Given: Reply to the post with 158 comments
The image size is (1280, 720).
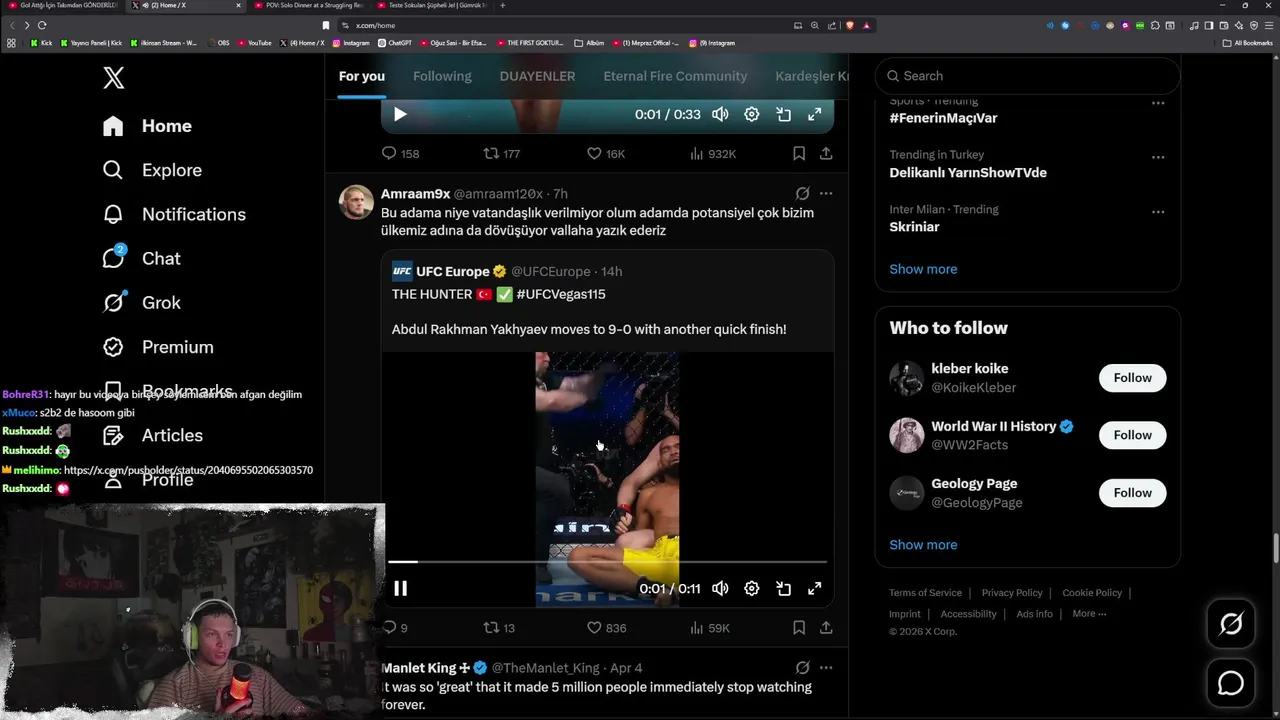Looking at the screenshot, I should click(400, 153).
